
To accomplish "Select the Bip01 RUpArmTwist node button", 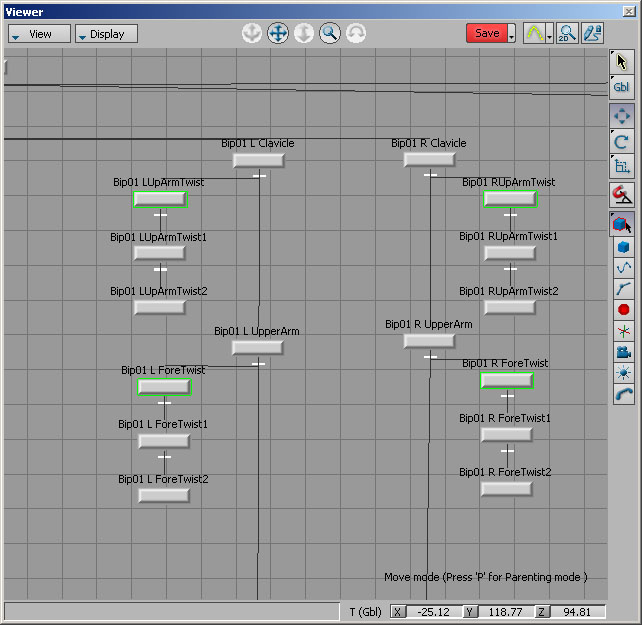I will click(510, 199).
